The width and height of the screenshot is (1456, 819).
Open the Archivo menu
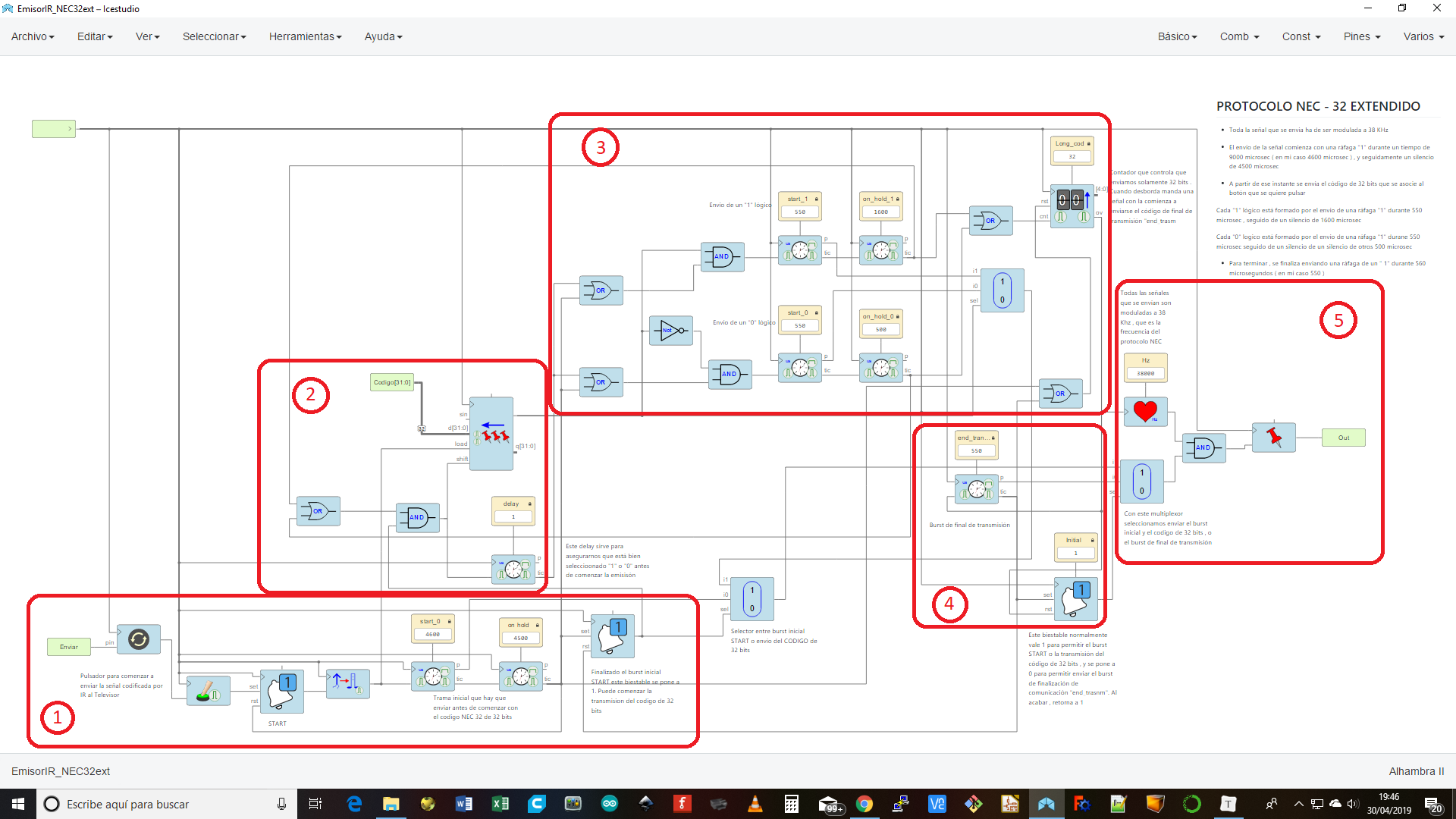[x=33, y=36]
